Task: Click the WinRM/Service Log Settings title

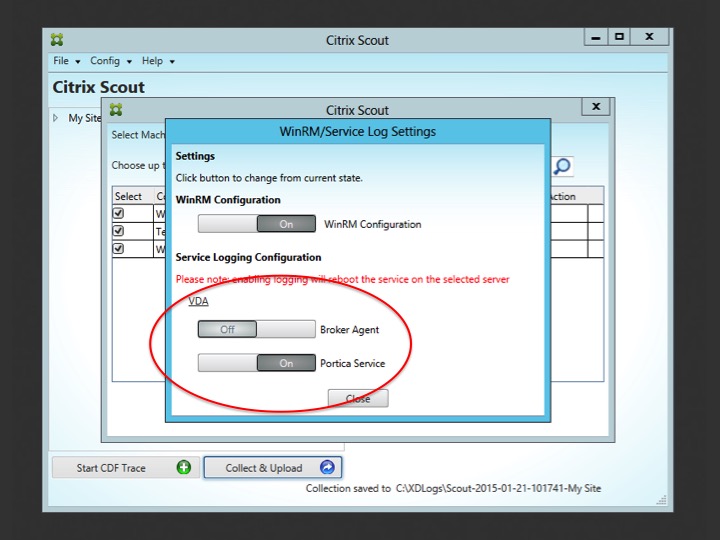Action: [x=358, y=131]
